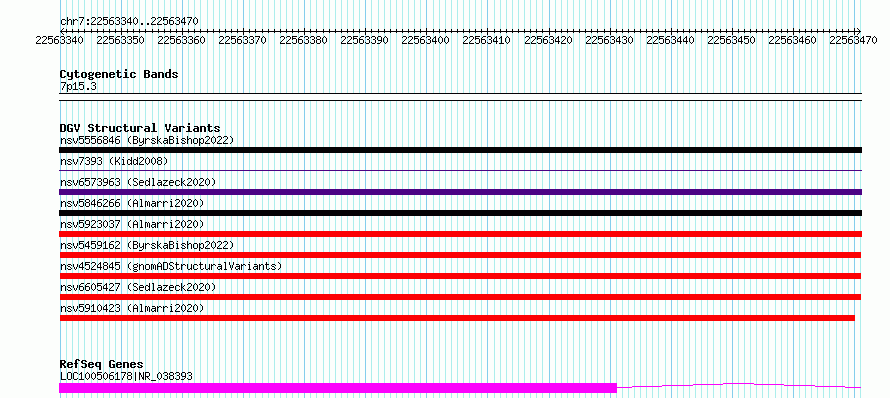Click the nsv5910423 (Almarri2020) label
The height and width of the screenshot is (398, 890).
click(x=132, y=308)
